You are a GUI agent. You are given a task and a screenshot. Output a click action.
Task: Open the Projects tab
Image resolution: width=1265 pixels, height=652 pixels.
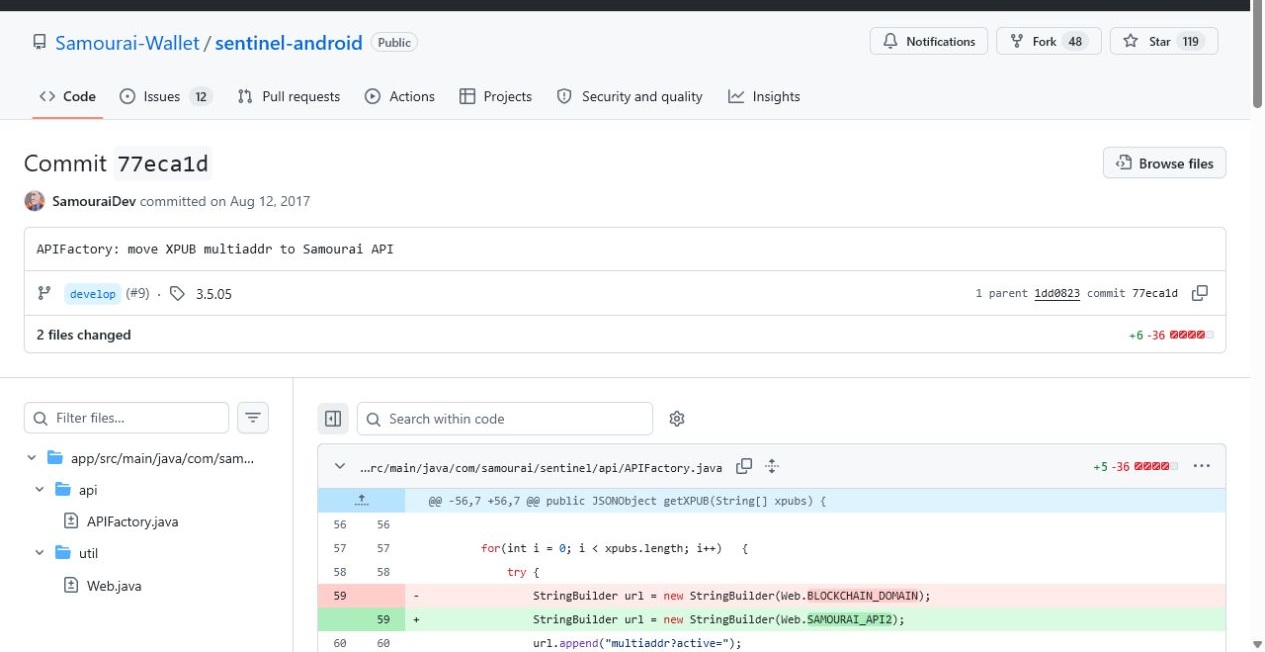(x=496, y=97)
